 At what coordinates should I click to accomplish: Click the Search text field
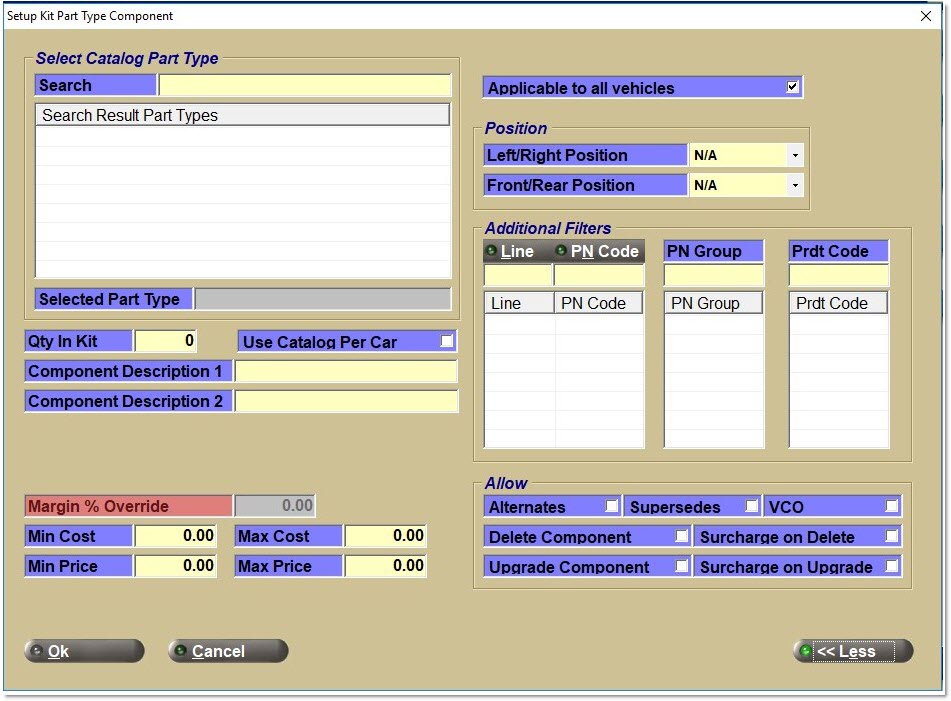coord(305,86)
